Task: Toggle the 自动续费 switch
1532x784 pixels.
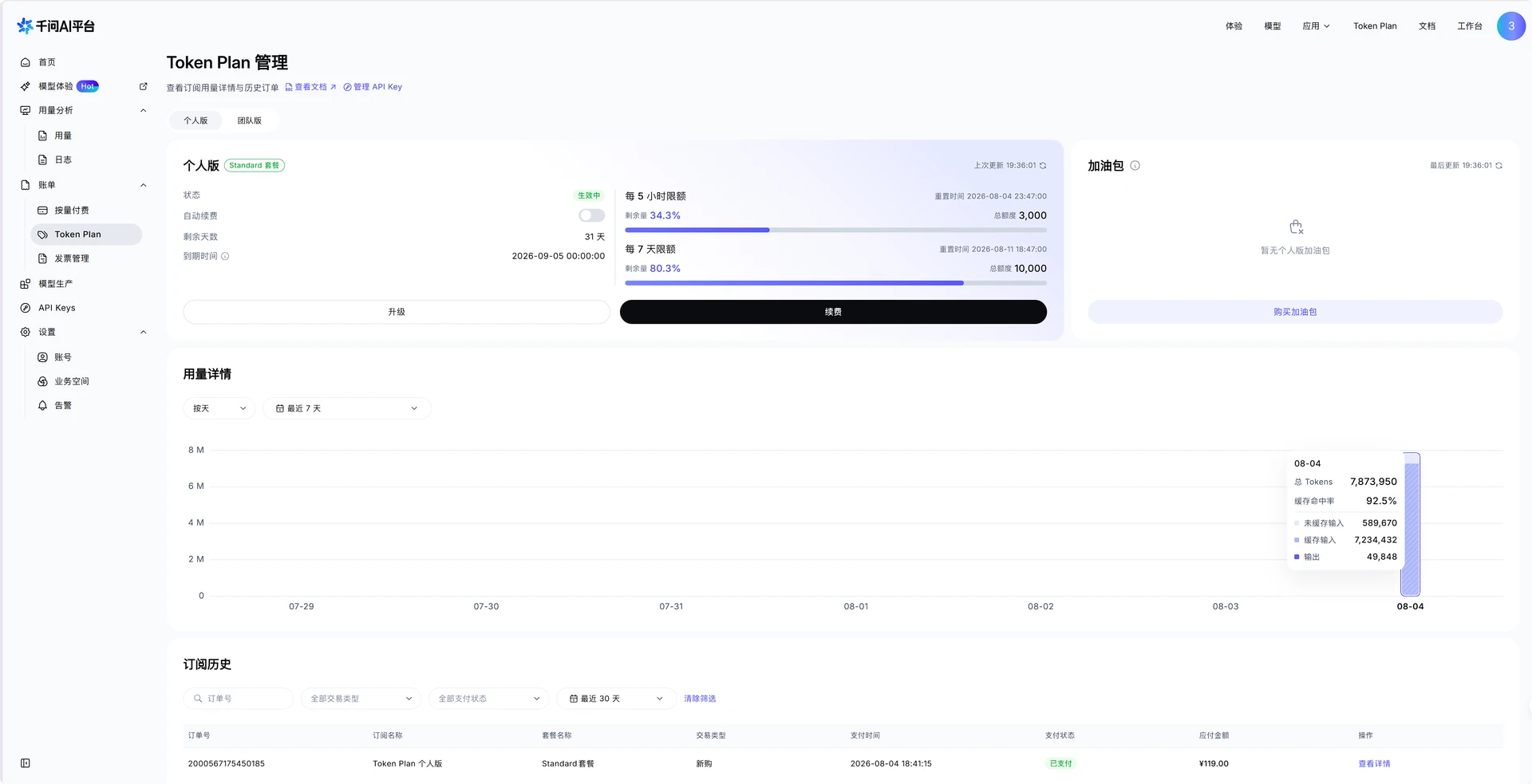Action: [x=591, y=215]
